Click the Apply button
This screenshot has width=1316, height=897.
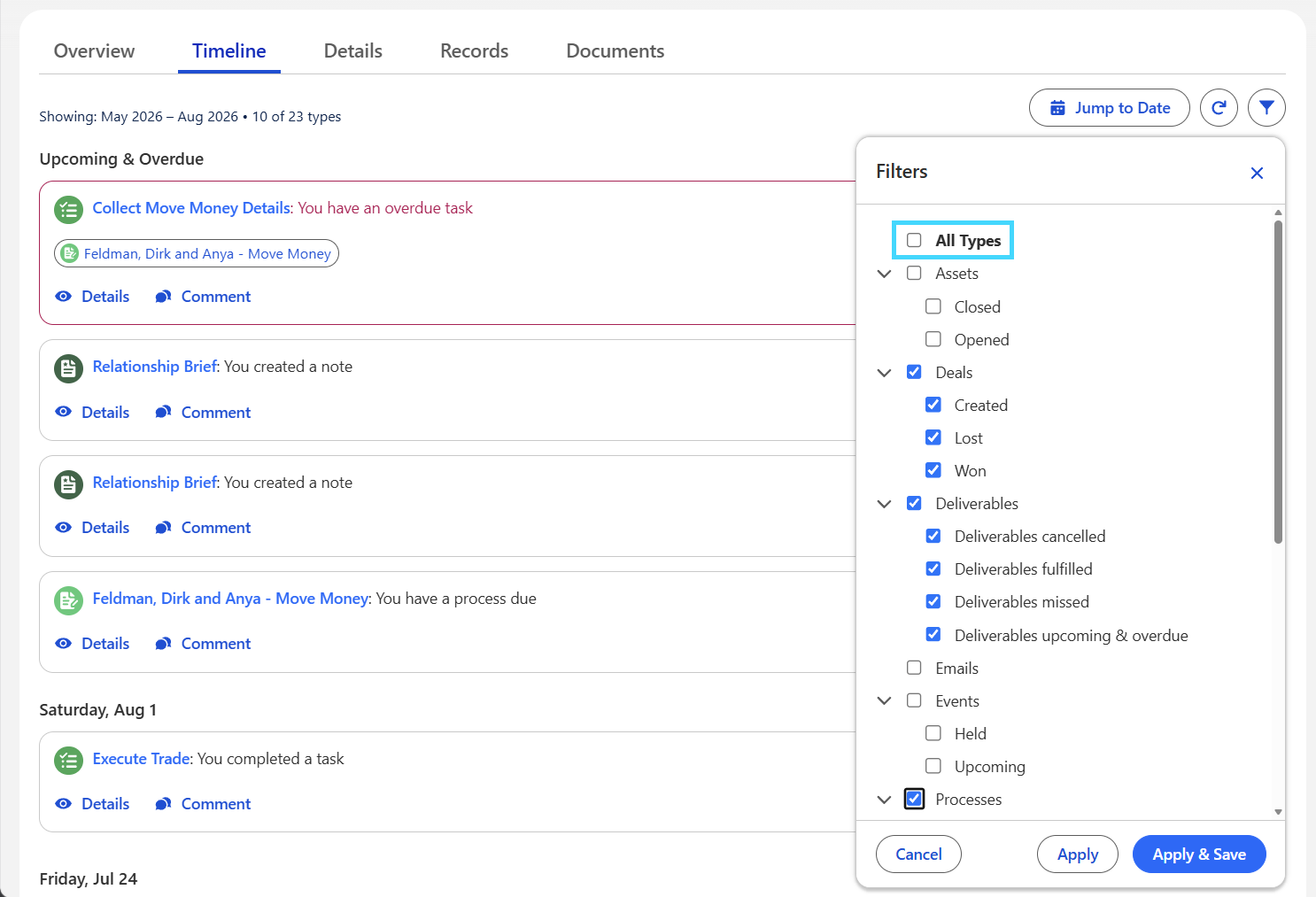(x=1078, y=854)
